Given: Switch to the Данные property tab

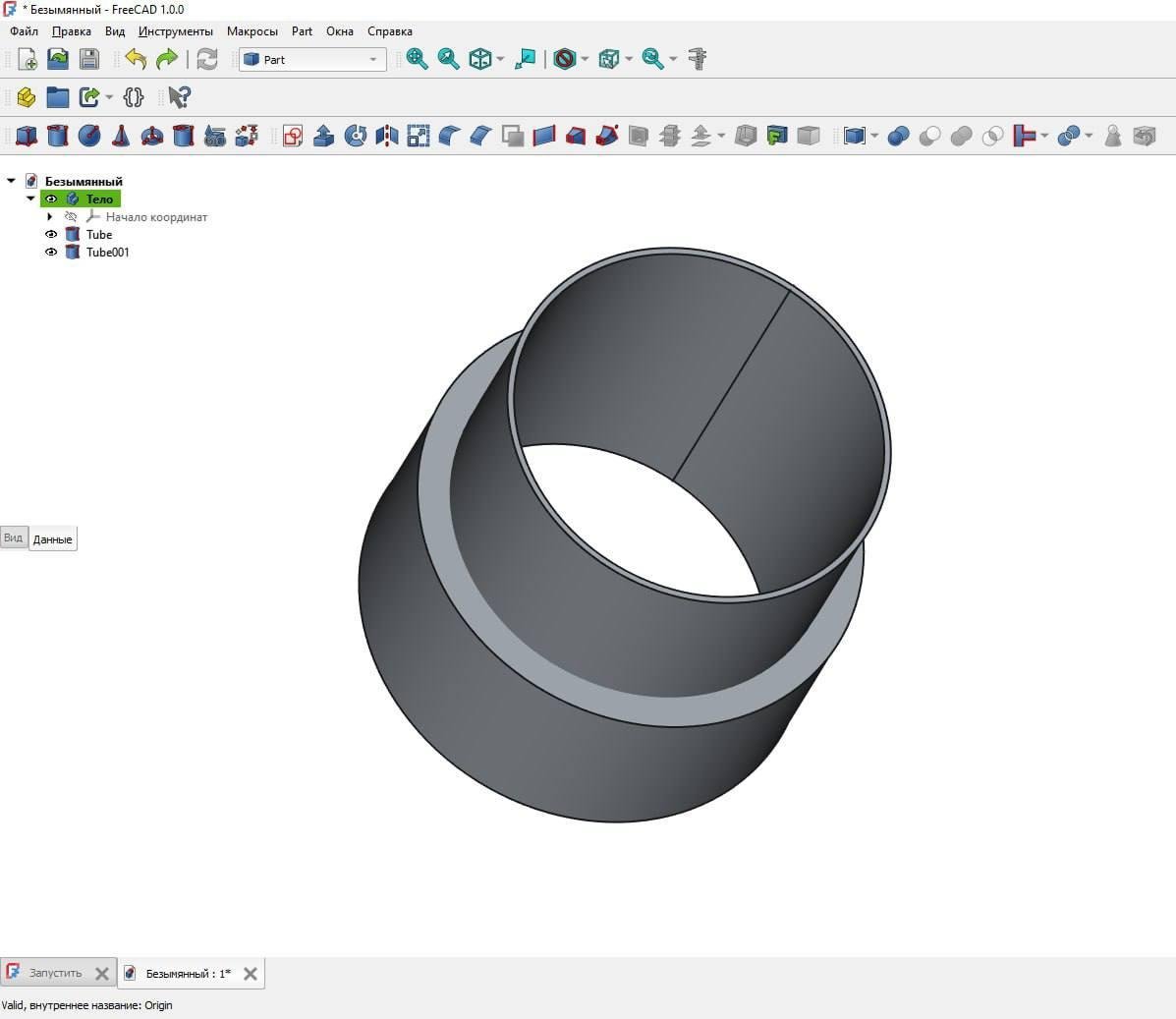Looking at the screenshot, I should point(52,539).
